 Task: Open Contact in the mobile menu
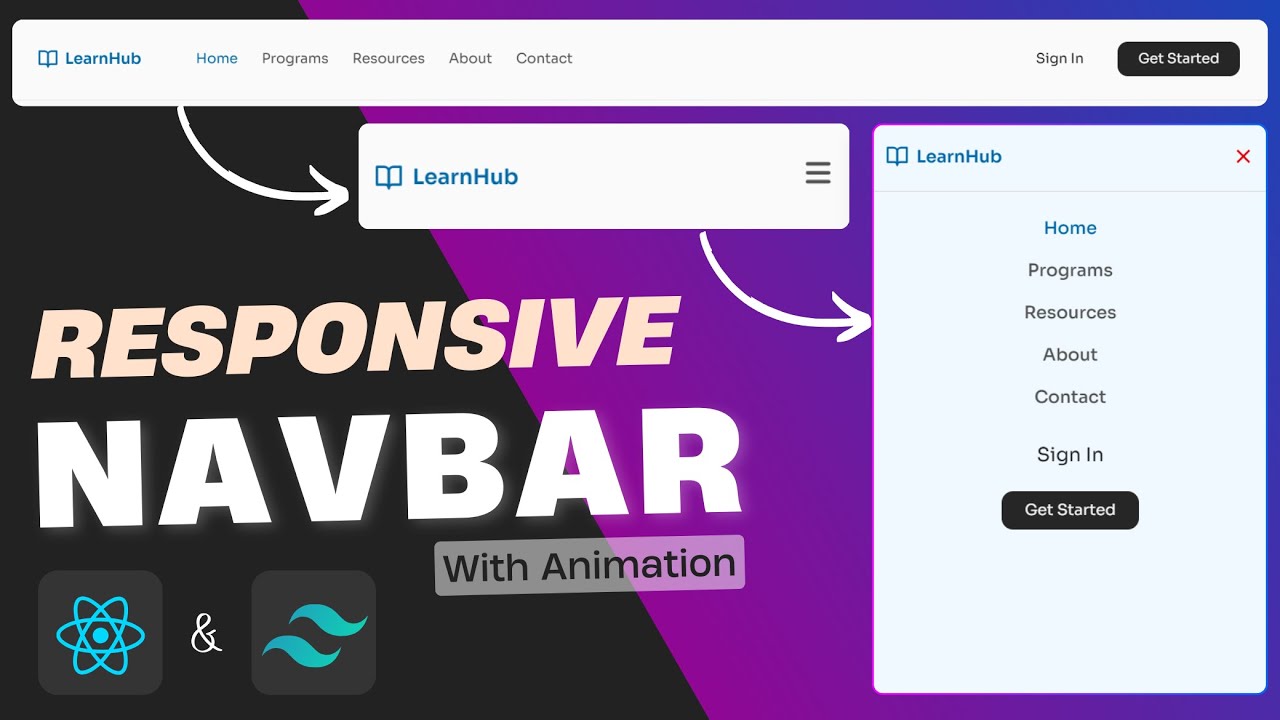click(x=1070, y=396)
